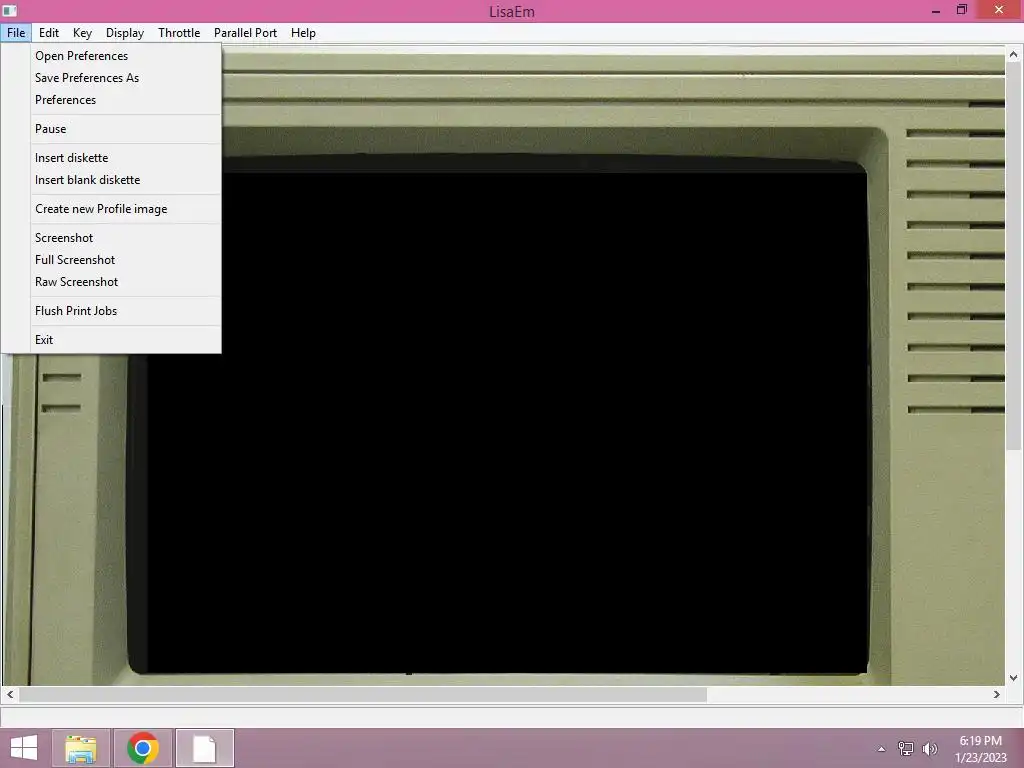1024x768 pixels.
Task: Close the LisaEm window
Action: pos(999,10)
